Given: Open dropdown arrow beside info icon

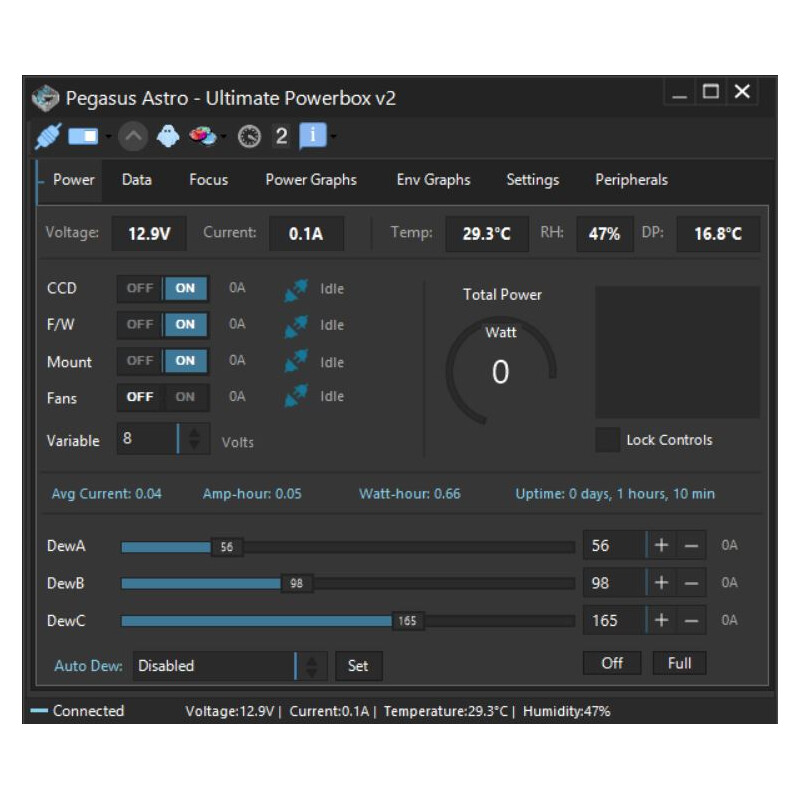Looking at the screenshot, I should pyautogui.click(x=333, y=136).
